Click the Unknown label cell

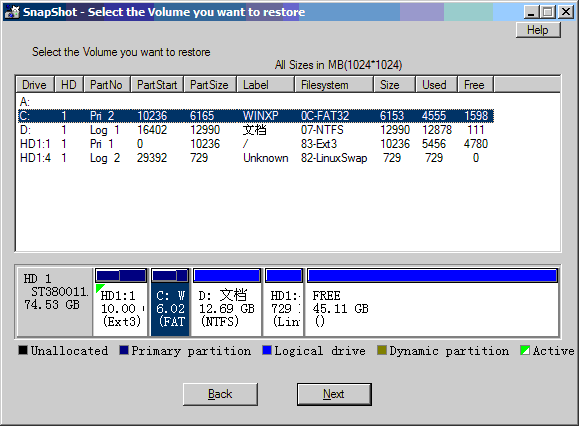(265, 158)
